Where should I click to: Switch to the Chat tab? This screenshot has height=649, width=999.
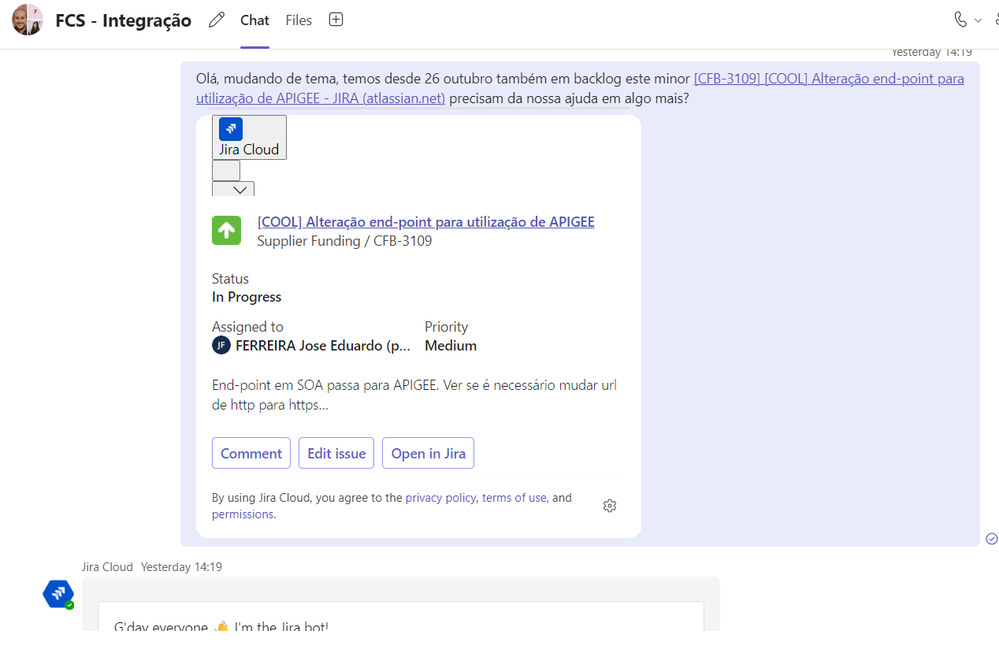(254, 20)
